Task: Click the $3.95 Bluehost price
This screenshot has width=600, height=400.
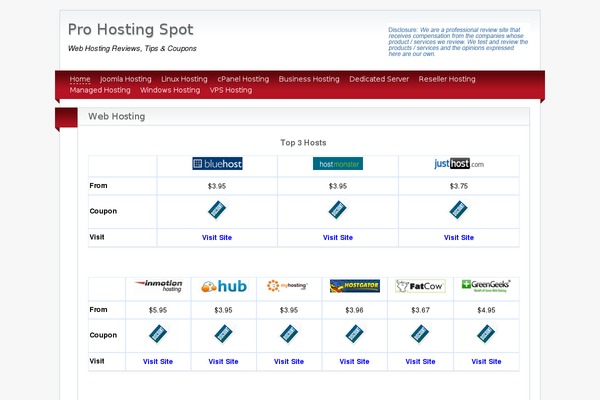Action: [217, 186]
